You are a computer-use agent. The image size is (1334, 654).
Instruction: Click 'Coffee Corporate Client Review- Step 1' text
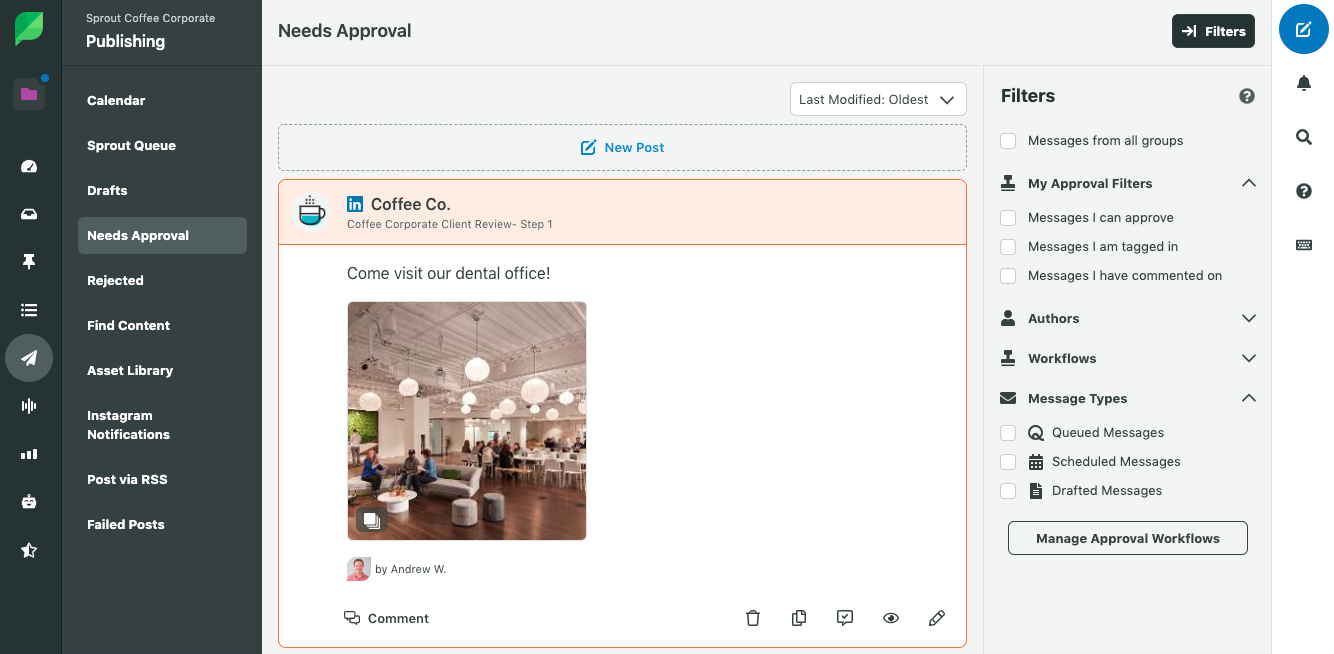(450, 224)
